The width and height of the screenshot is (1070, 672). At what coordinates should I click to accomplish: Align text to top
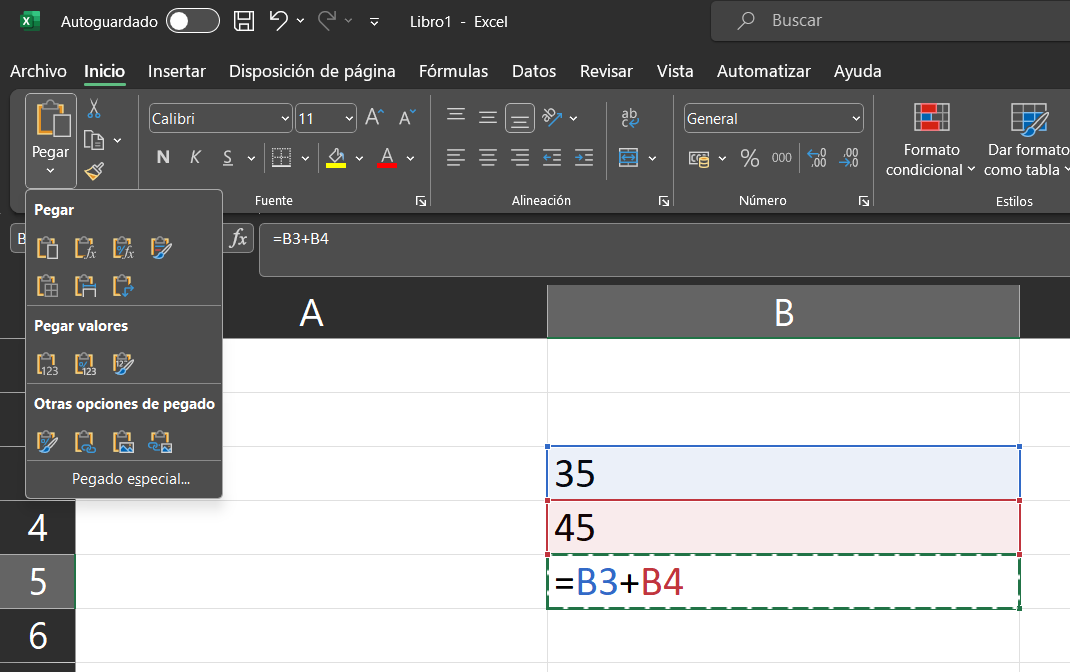(456, 115)
